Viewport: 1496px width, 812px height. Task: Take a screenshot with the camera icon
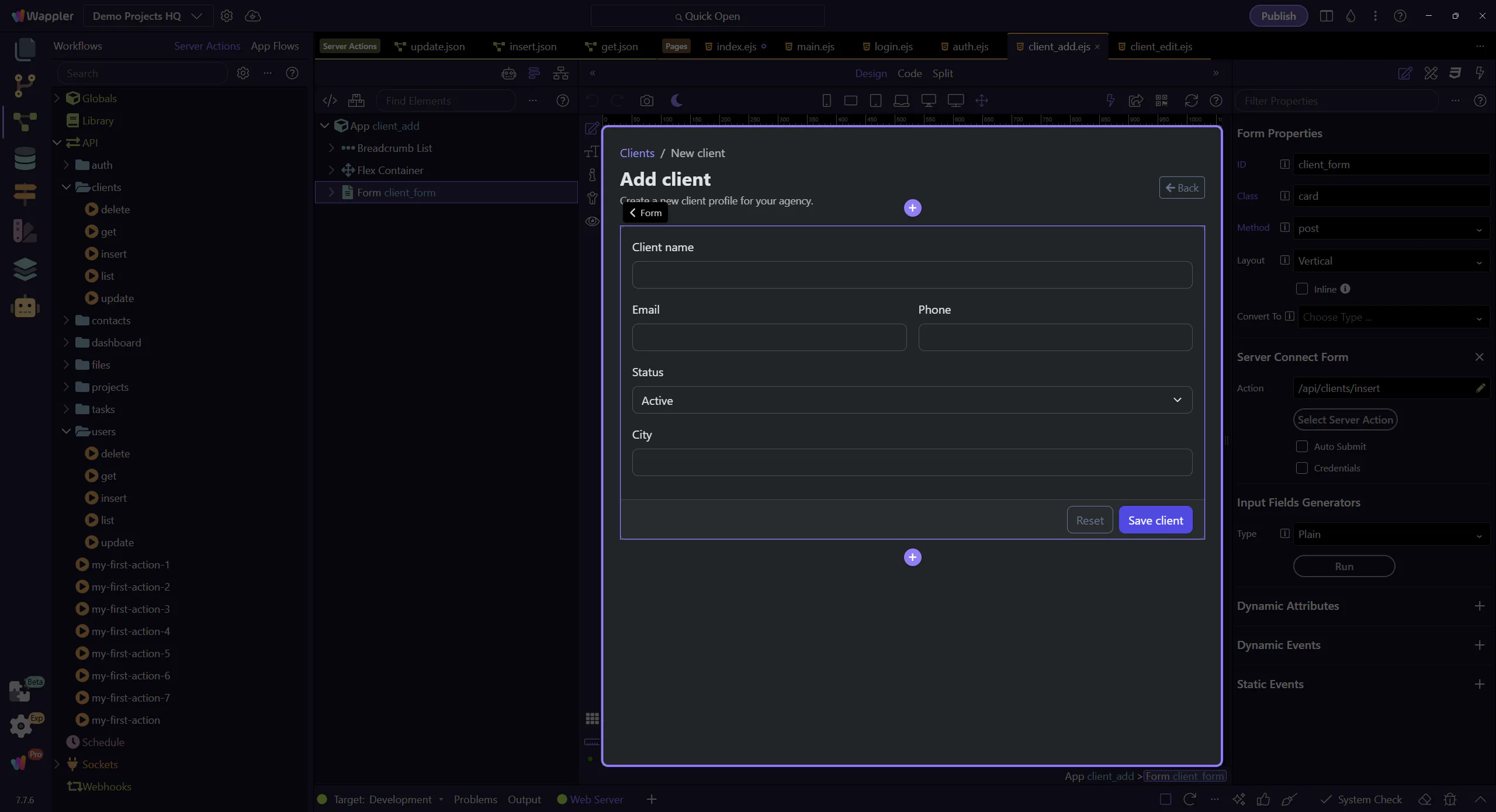[x=646, y=100]
